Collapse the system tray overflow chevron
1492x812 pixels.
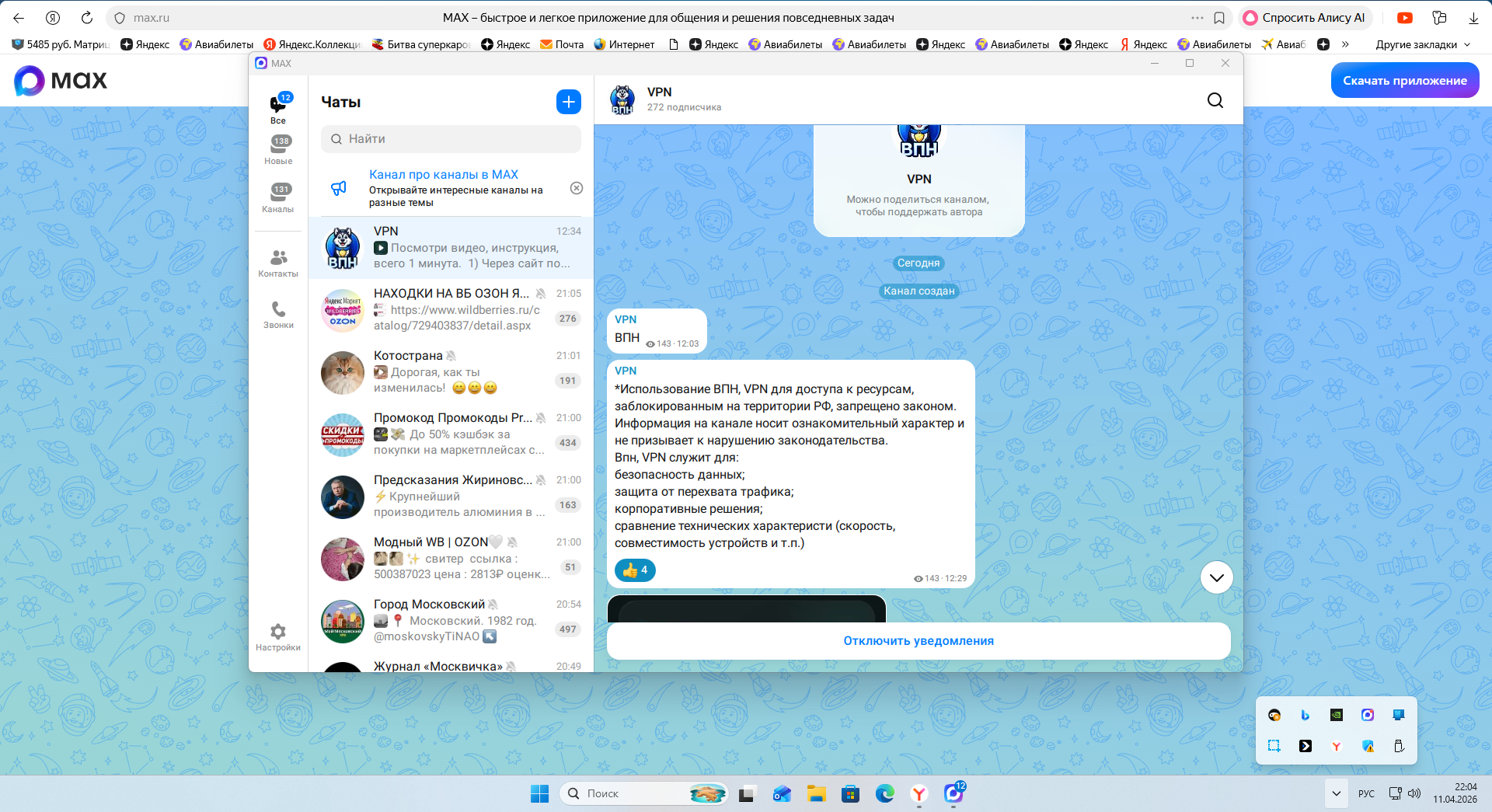pos(1336,793)
